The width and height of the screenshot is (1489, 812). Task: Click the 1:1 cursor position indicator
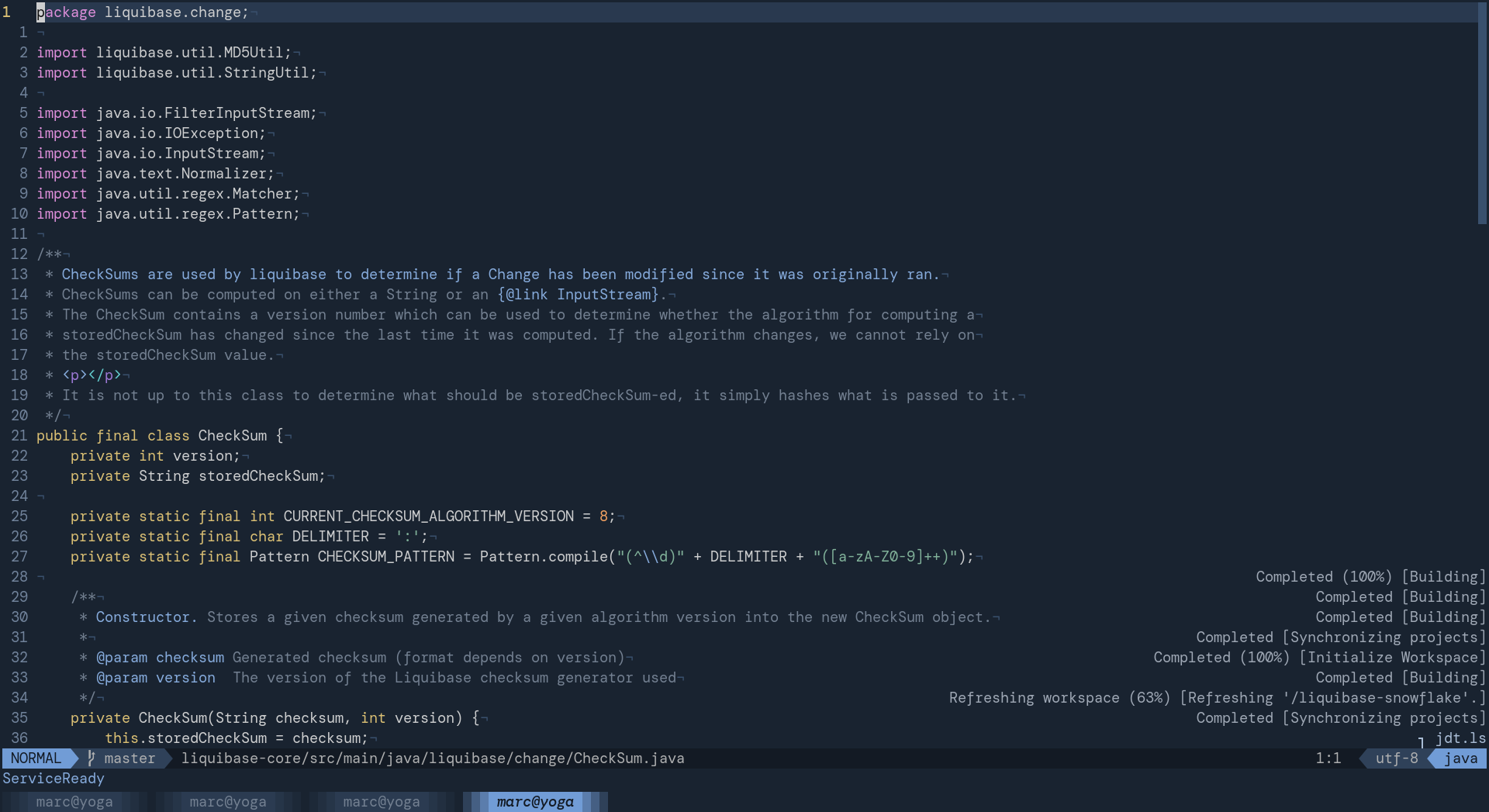coord(1328,758)
